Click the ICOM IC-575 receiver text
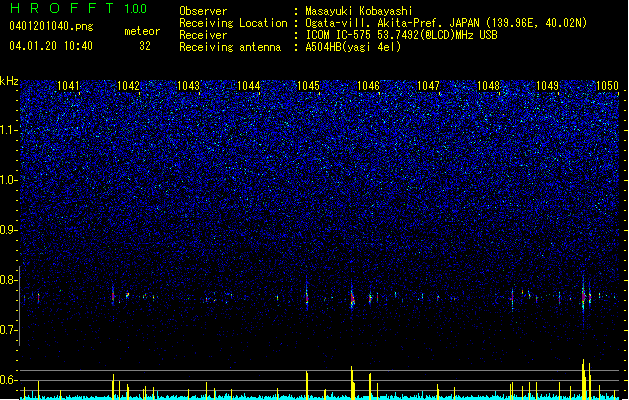This screenshot has width=629, height=400. (x=401, y=35)
